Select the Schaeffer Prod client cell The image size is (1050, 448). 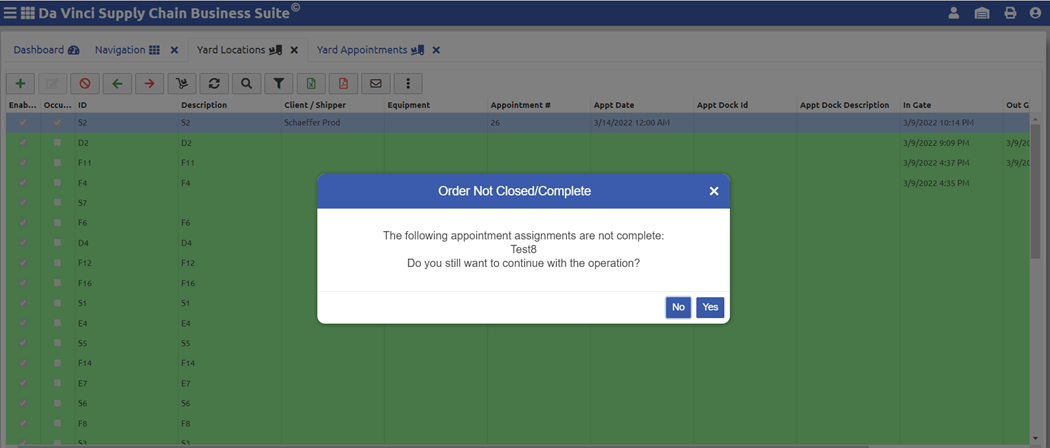coord(333,123)
